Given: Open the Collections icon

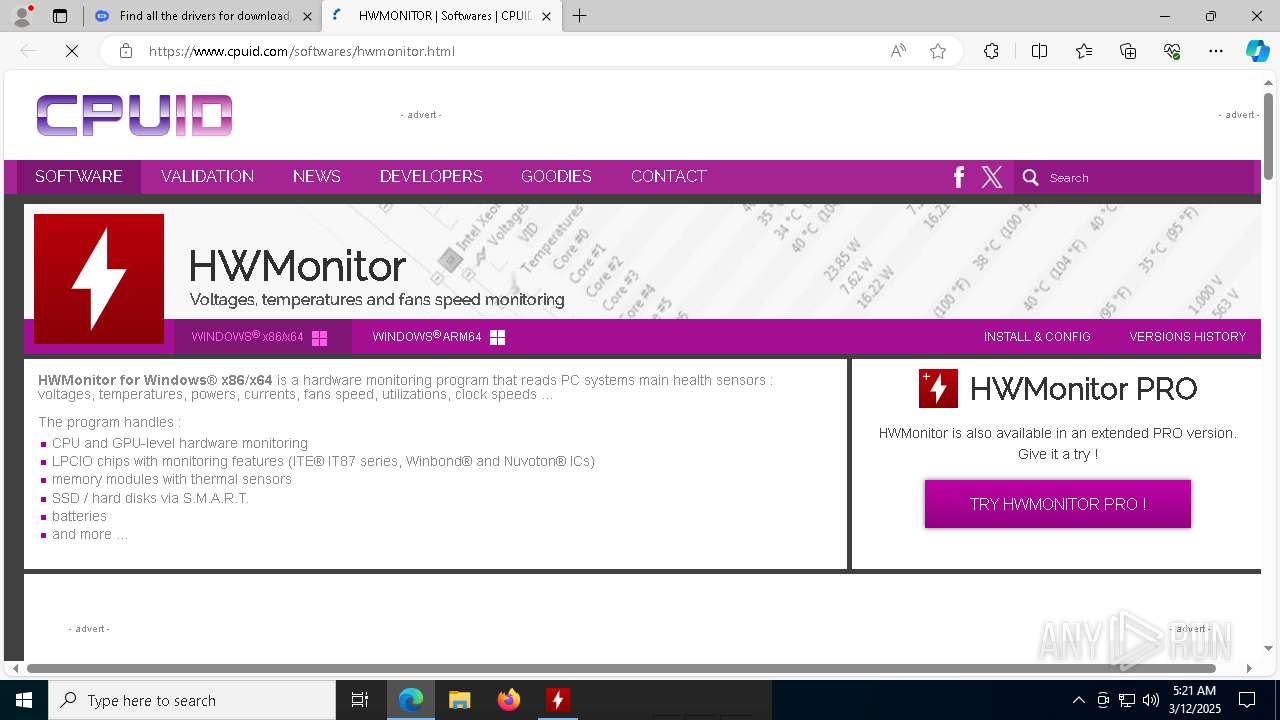Looking at the screenshot, I should tap(1128, 51).
